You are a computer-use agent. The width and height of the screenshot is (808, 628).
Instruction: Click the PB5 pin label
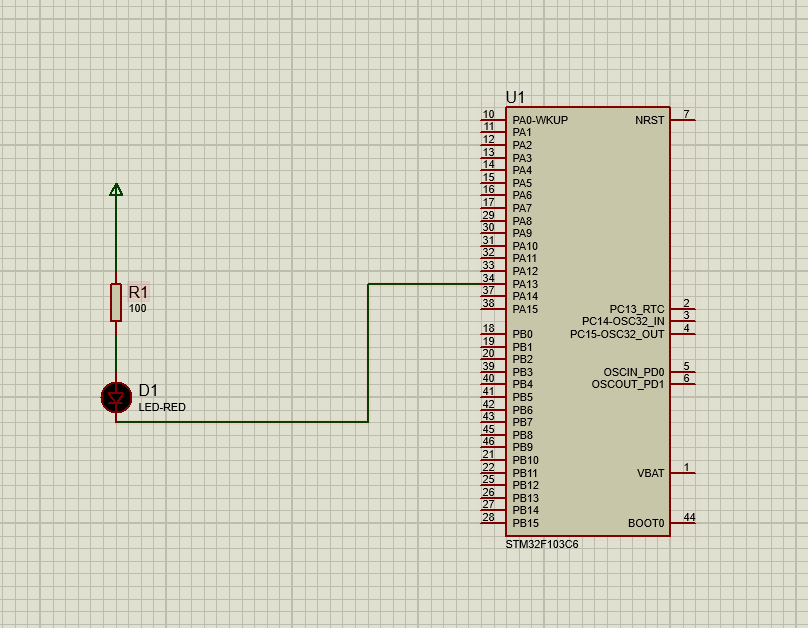click(523, 397)
